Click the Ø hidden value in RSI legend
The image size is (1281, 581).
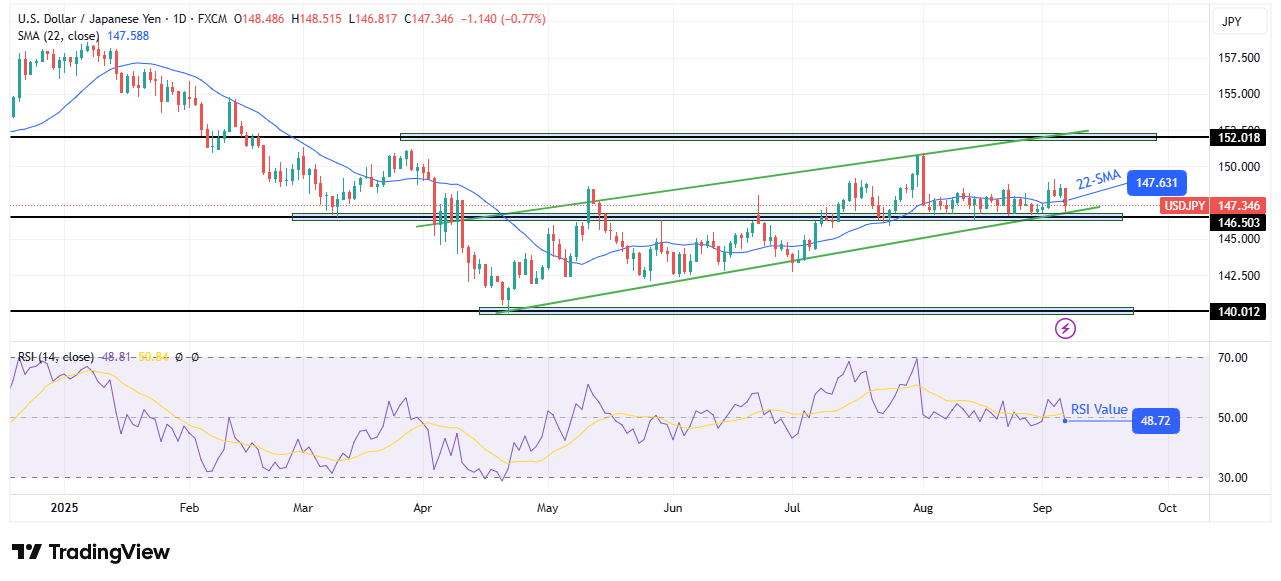point(178,356)
